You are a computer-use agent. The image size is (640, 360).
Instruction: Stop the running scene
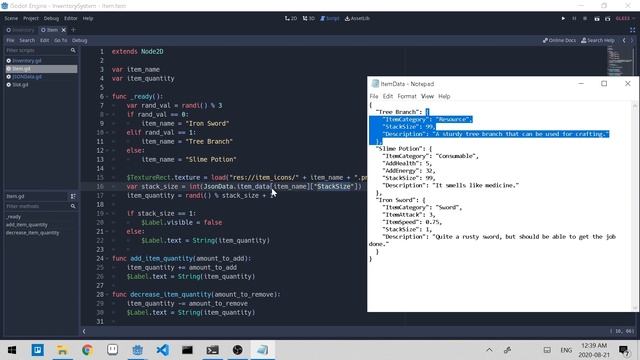click(x=585, y=18)
